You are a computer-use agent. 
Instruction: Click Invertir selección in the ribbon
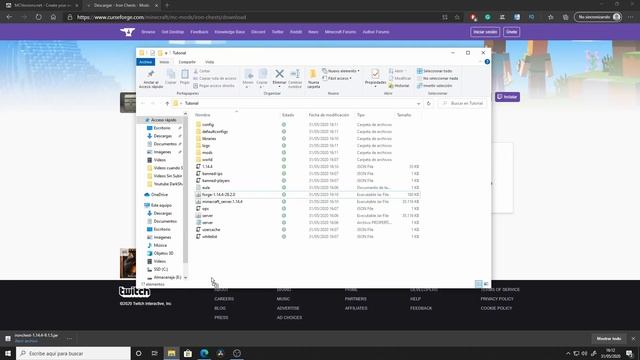(x=434, y=86)
